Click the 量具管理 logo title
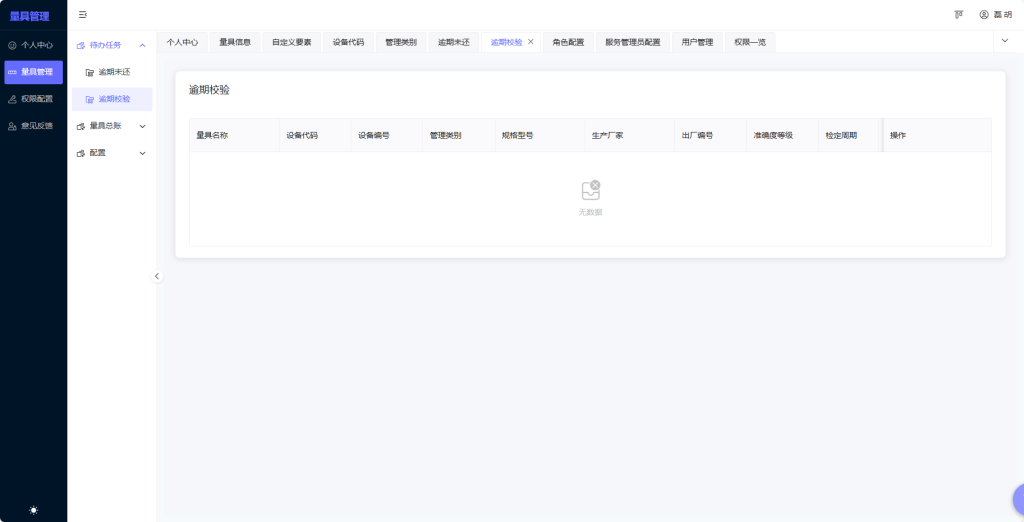This screenshot has height=522, width=1024. tap(29, 16)
